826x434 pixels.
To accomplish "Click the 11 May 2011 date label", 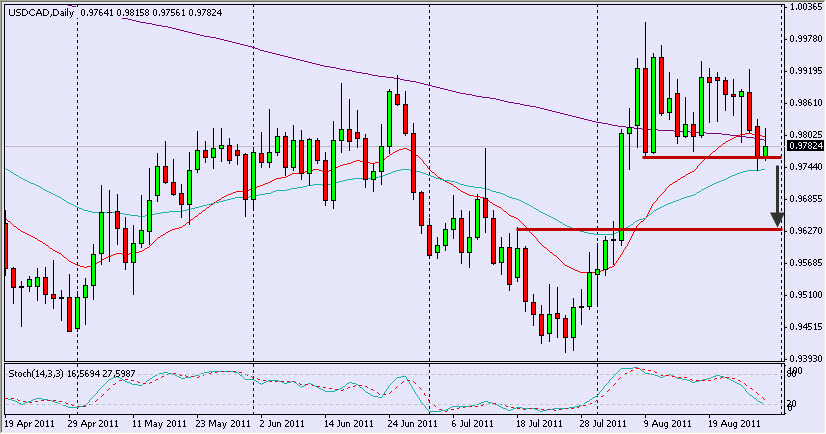I will point(159,423).
